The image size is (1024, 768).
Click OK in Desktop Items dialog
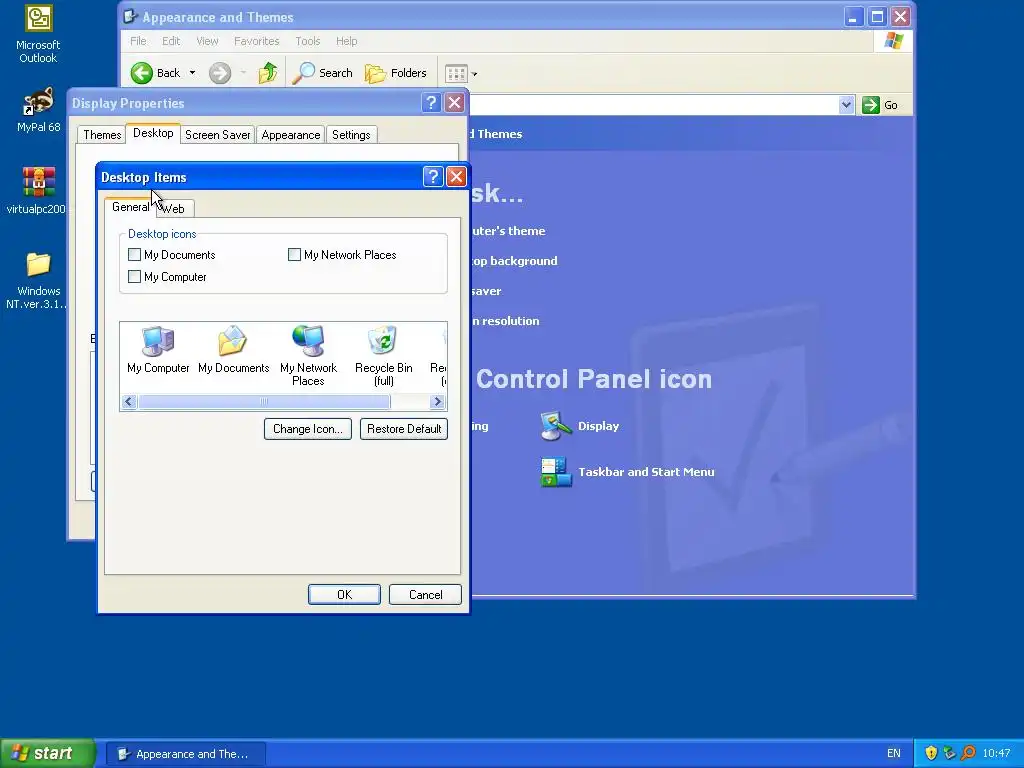(344, 594)
